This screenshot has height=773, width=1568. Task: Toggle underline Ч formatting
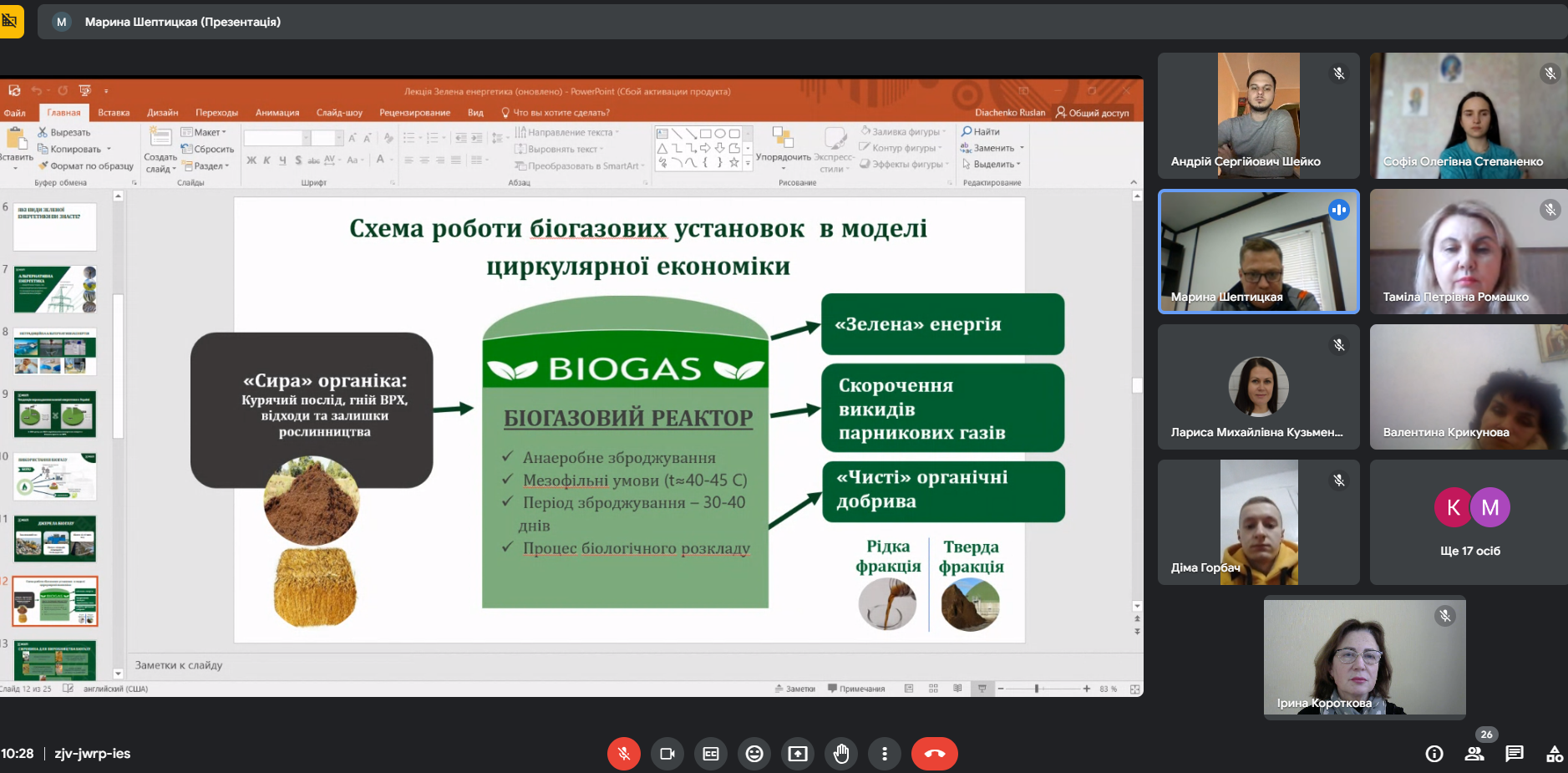click(x=282, y=160)
